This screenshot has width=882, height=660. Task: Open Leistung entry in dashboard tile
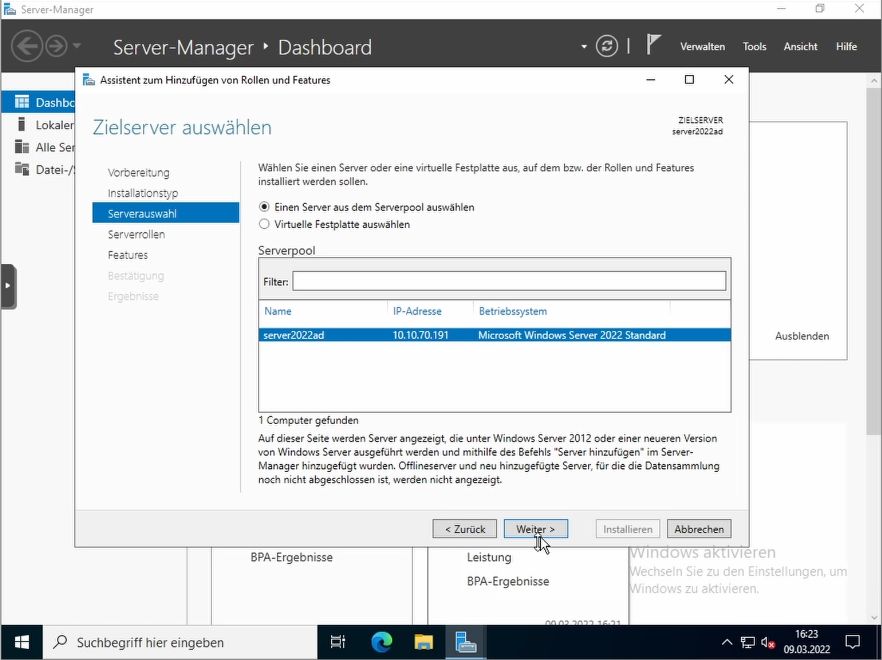coord(489,557)
